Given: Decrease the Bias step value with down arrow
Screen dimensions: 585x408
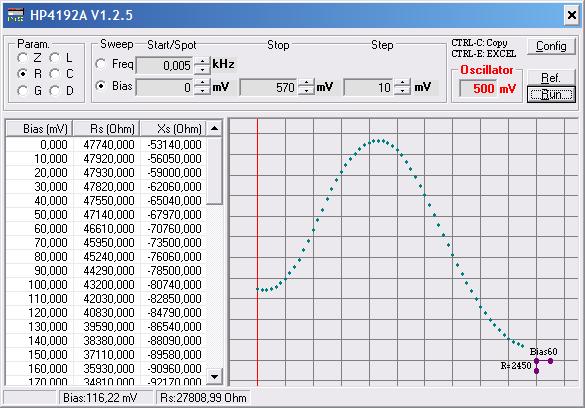Looking at the screenshot, I should (x=402, y=91).
